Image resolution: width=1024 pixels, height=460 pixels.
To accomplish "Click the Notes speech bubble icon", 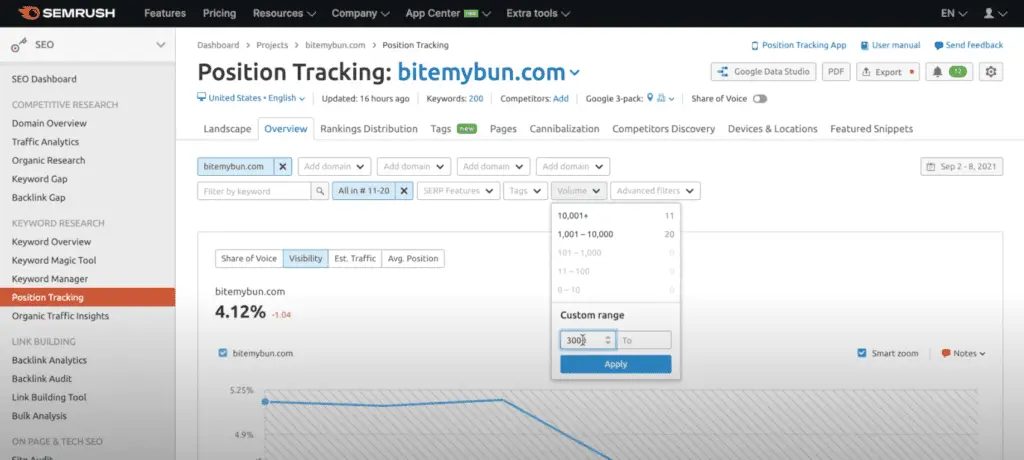I will pos(946,353).
